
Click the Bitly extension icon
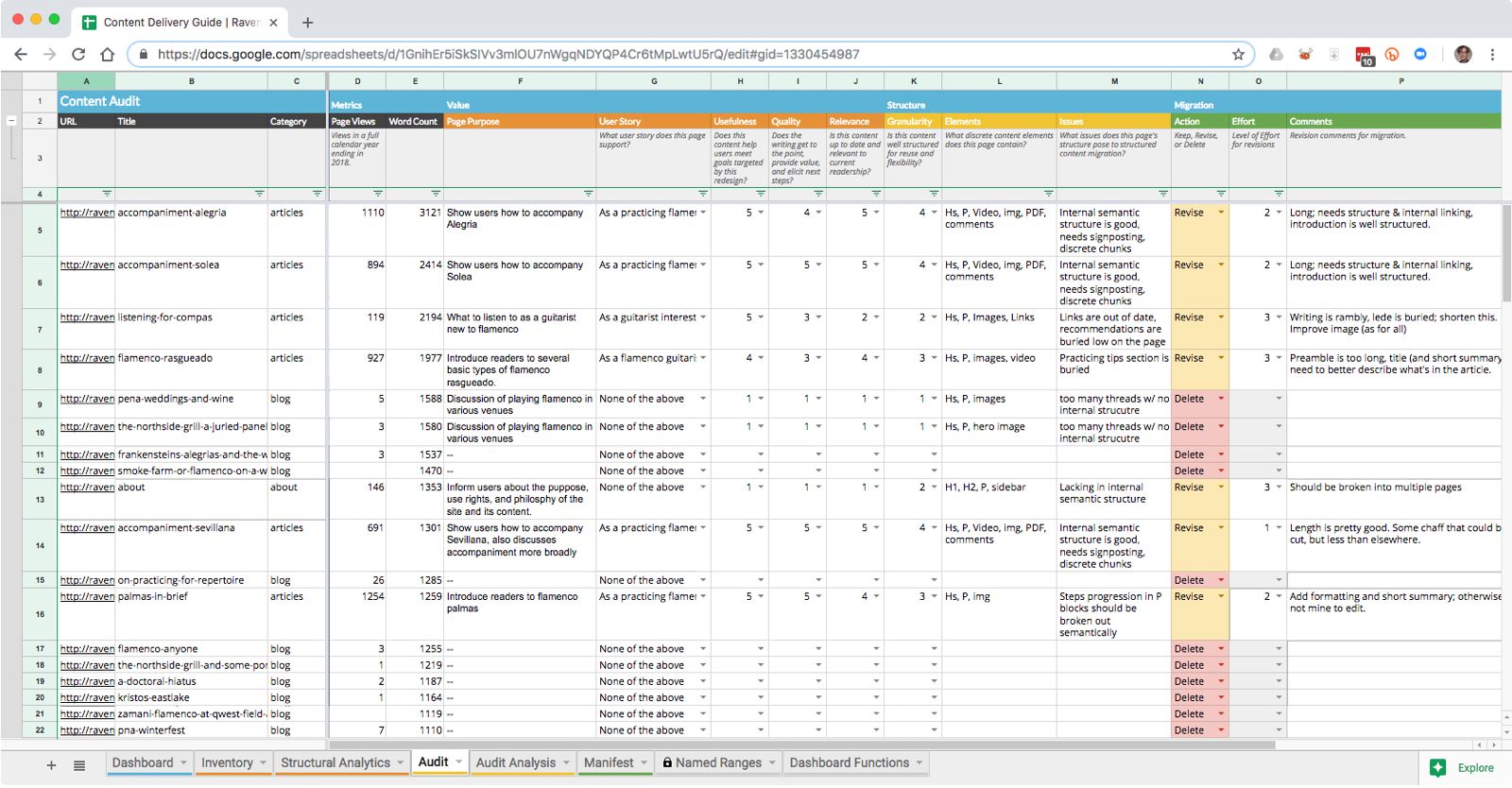1392,55
